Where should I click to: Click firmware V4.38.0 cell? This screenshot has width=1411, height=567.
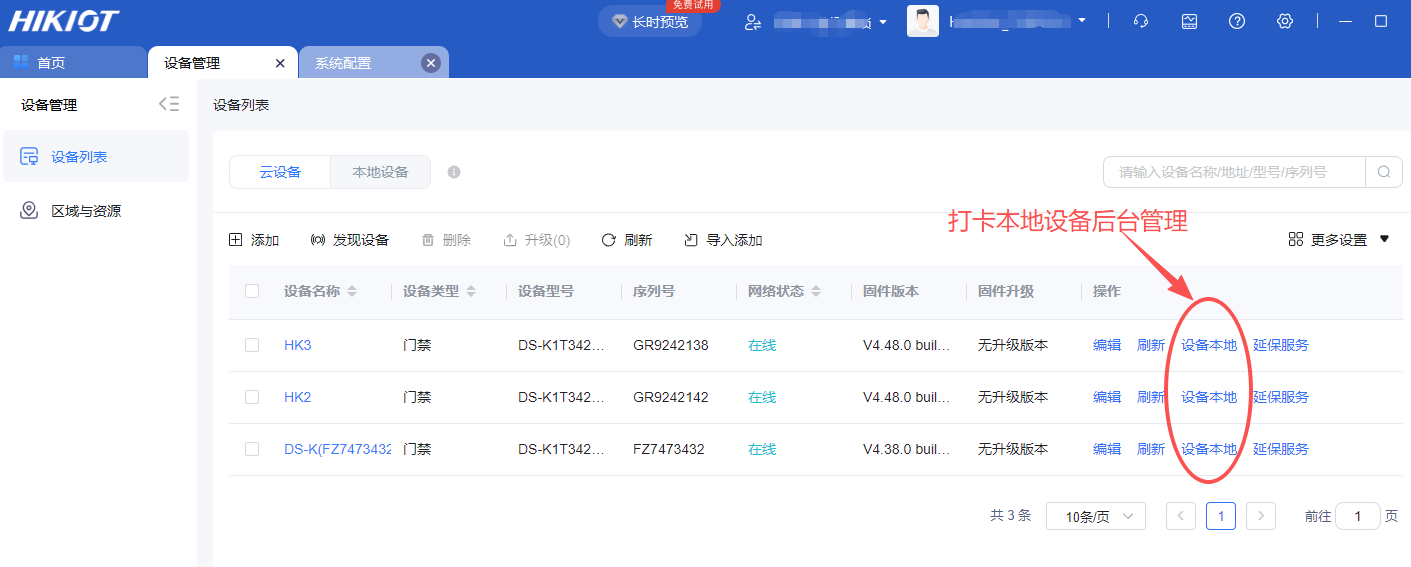point(906,449)
